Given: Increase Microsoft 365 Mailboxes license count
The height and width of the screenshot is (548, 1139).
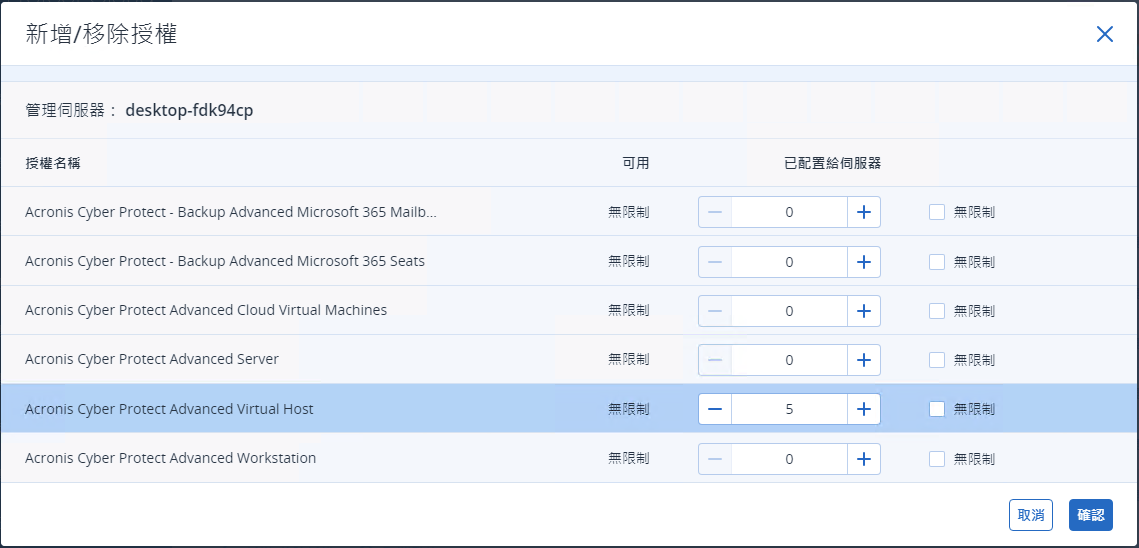Looking at the screenshot, I should pos(864,211).
